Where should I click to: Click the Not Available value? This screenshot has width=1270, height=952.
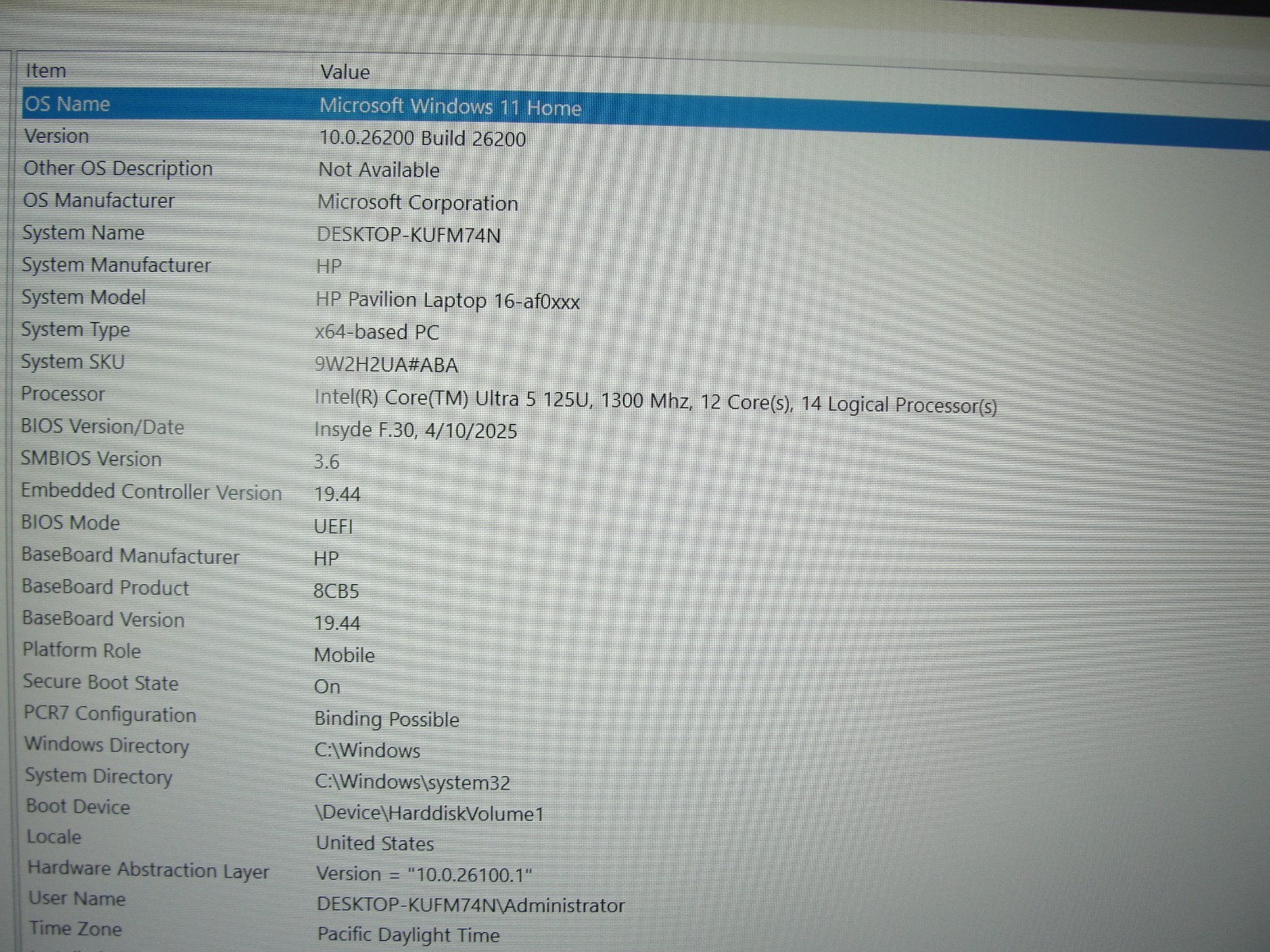pyautogui.click(x=379, y=170)
